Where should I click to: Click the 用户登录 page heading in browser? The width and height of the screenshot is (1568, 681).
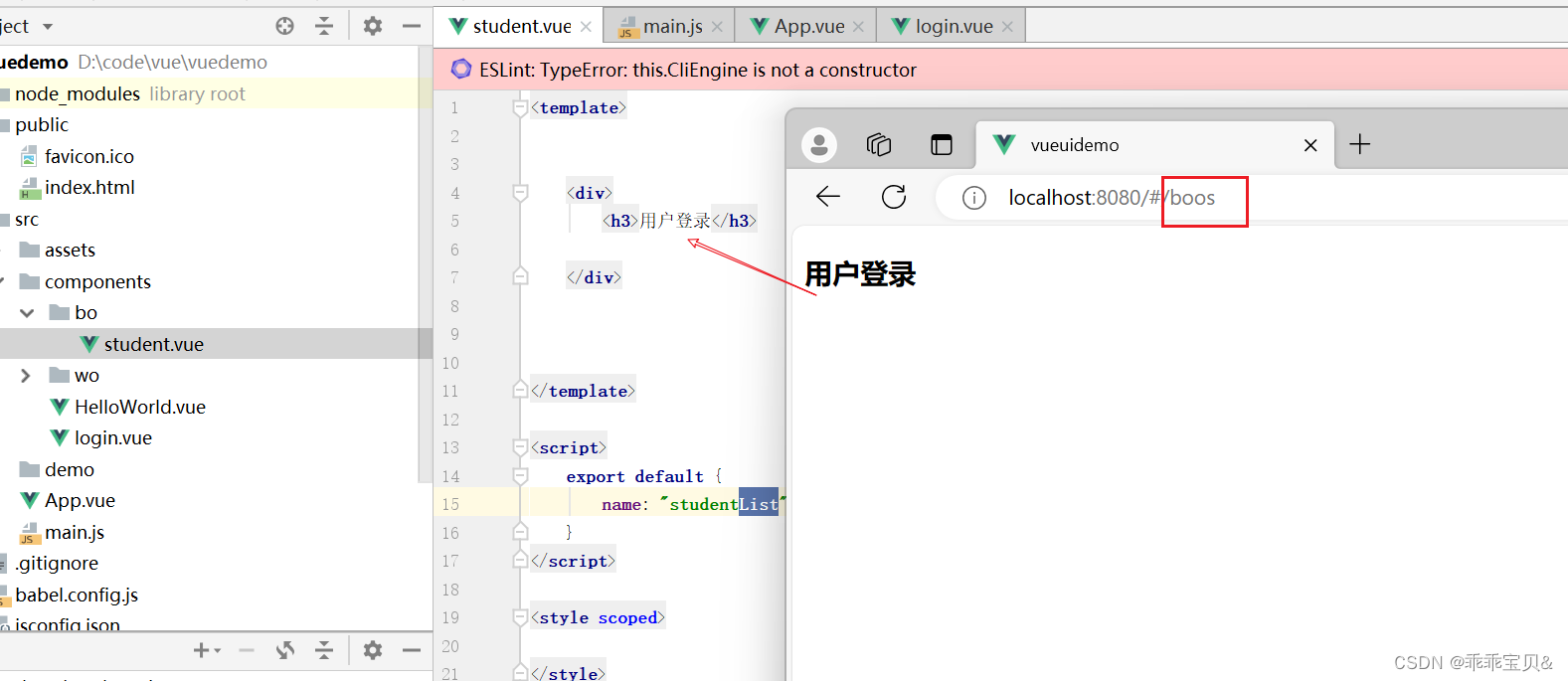point(860,274)
